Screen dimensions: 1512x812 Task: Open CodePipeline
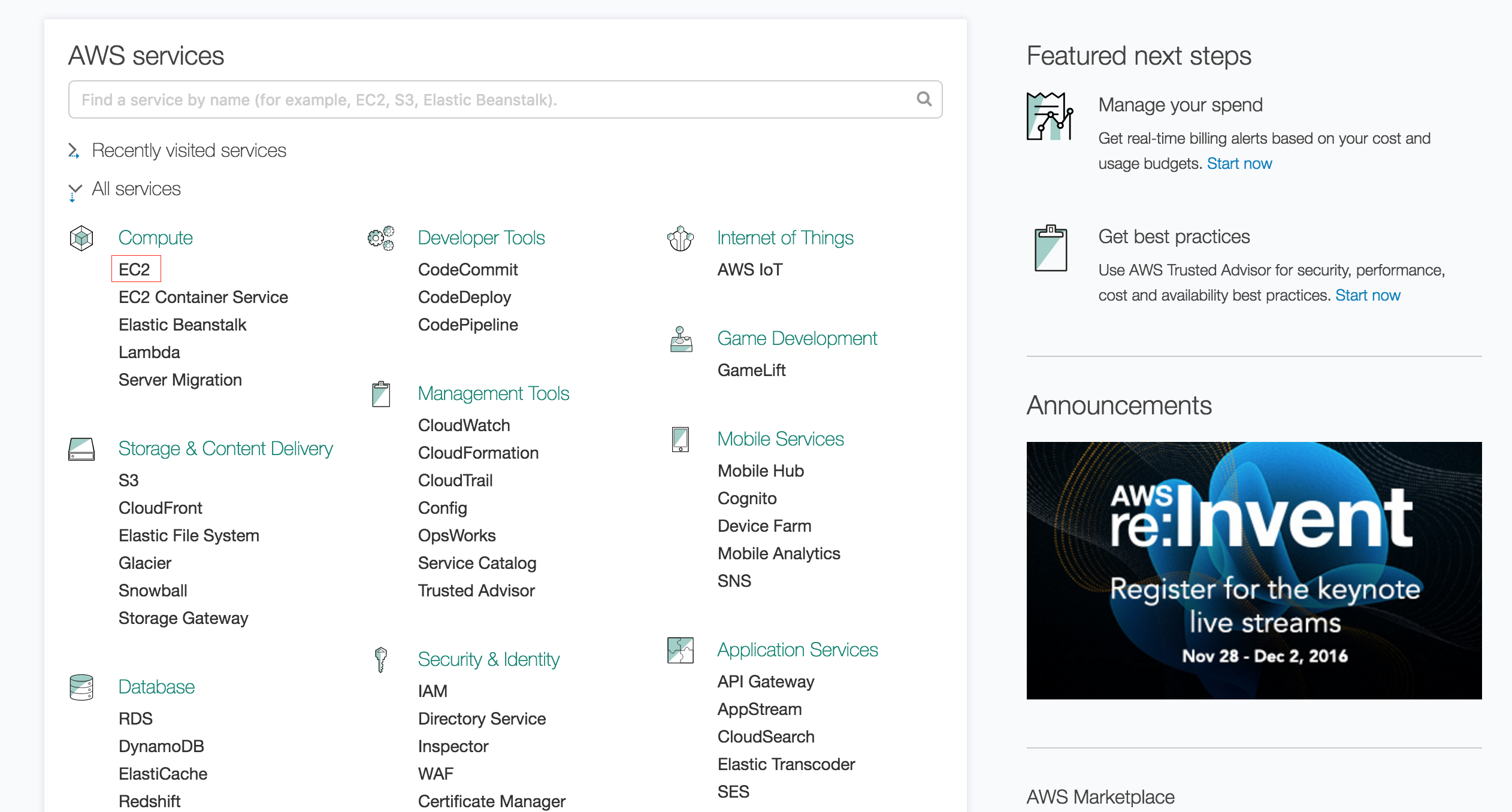(468, 325)
